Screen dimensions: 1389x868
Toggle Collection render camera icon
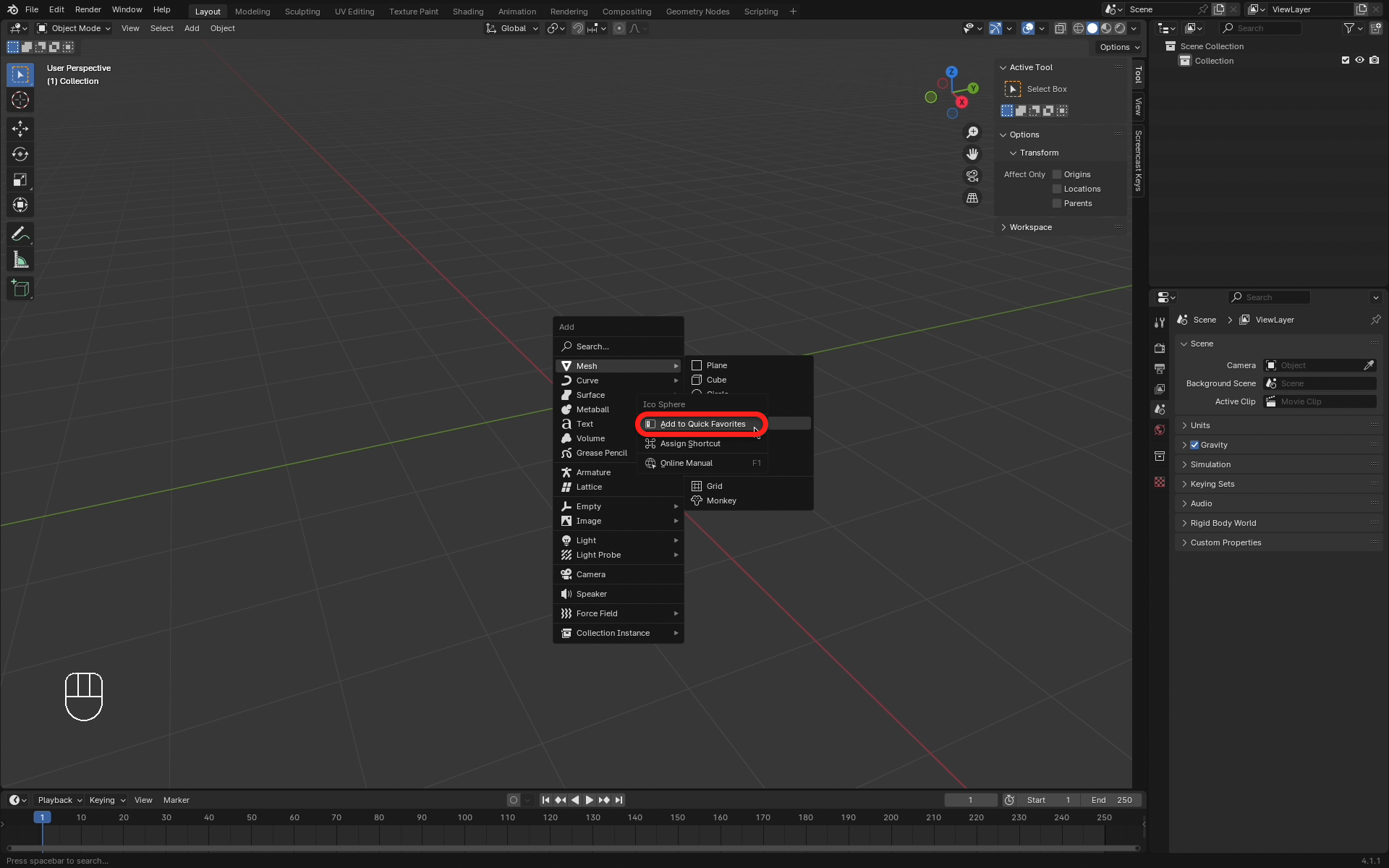1374,61
